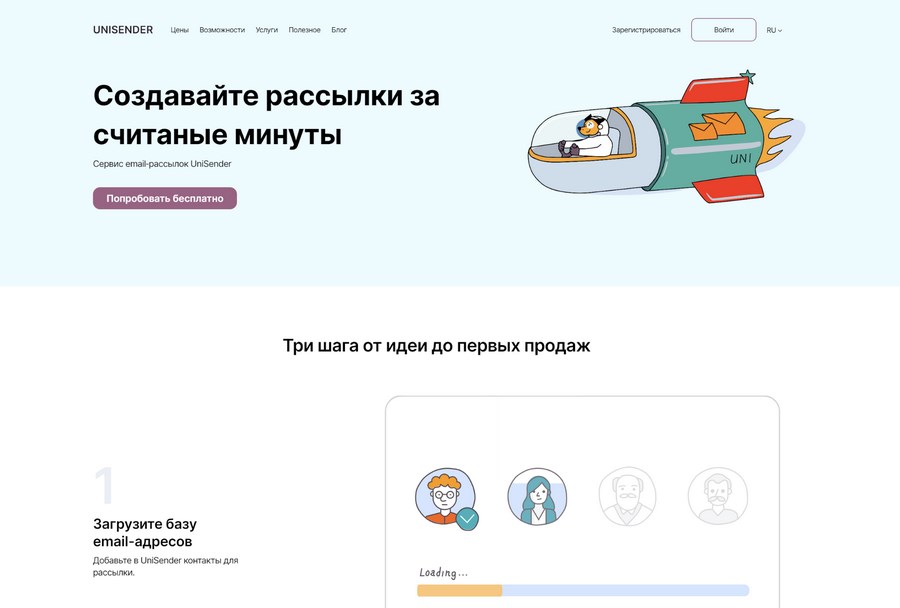Open the Услуги menu item
The image size is (900, 608).
(x=267, y=30)
